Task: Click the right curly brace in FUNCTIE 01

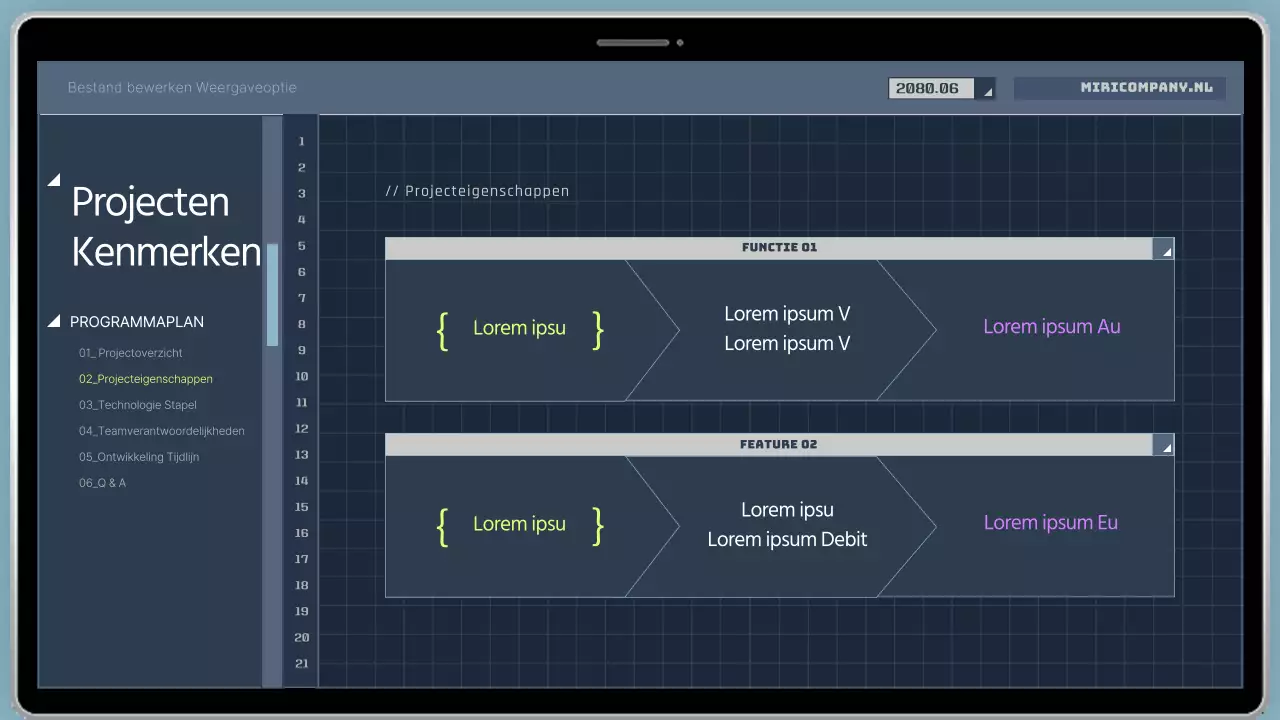Action: click(598, 330)
